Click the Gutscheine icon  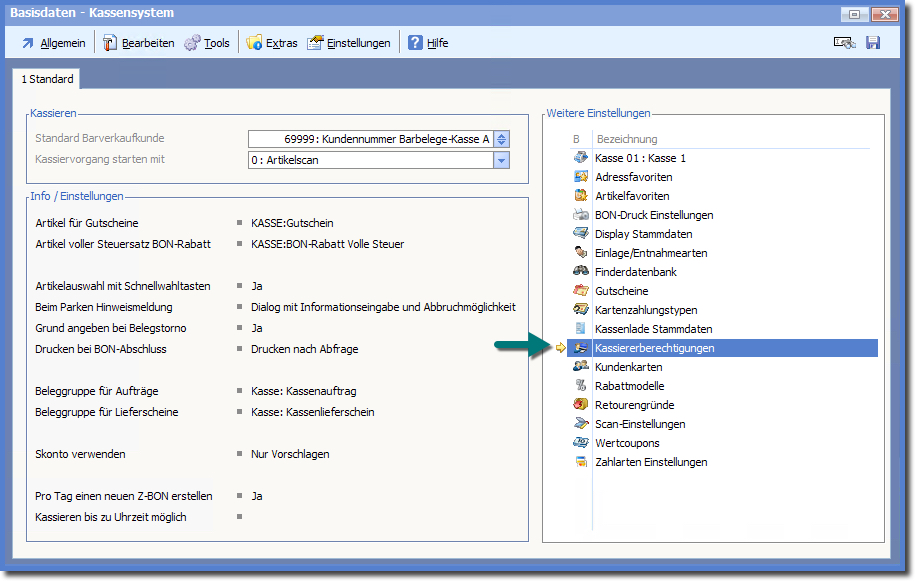click(x=580, y=291)
